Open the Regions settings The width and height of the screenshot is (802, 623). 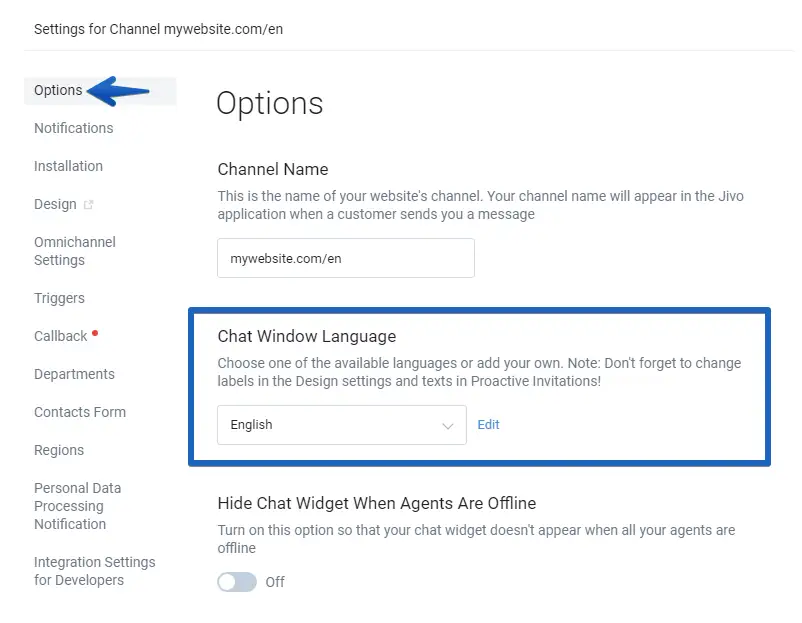tap(58, 450)
